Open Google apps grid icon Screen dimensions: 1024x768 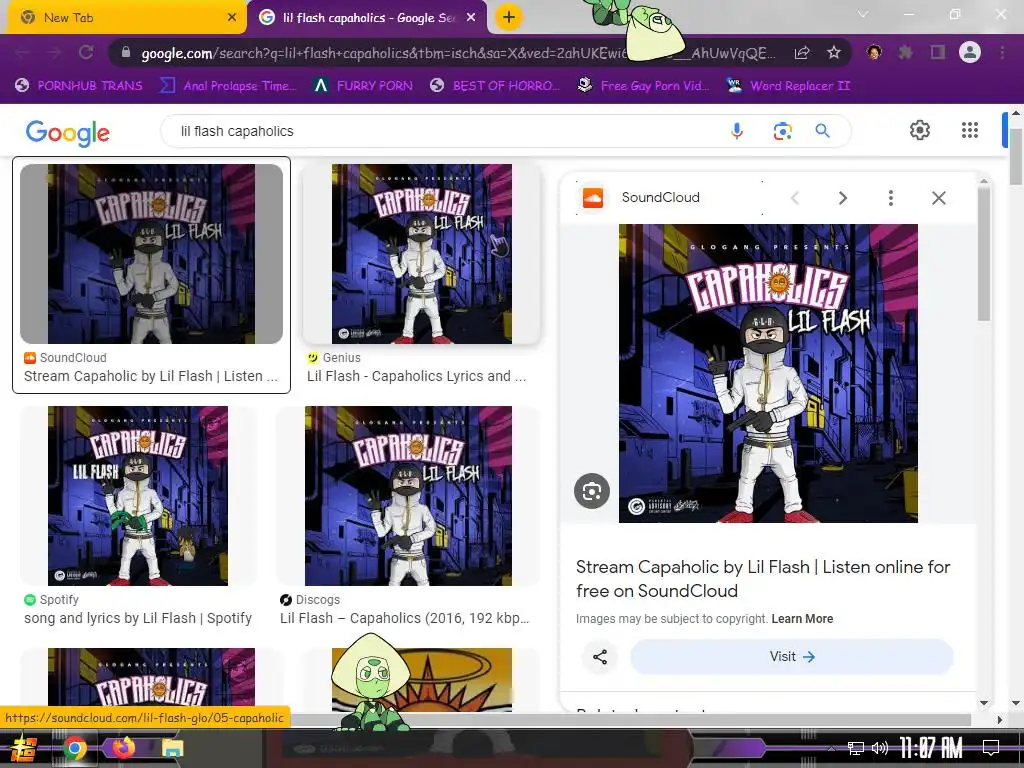970,130
